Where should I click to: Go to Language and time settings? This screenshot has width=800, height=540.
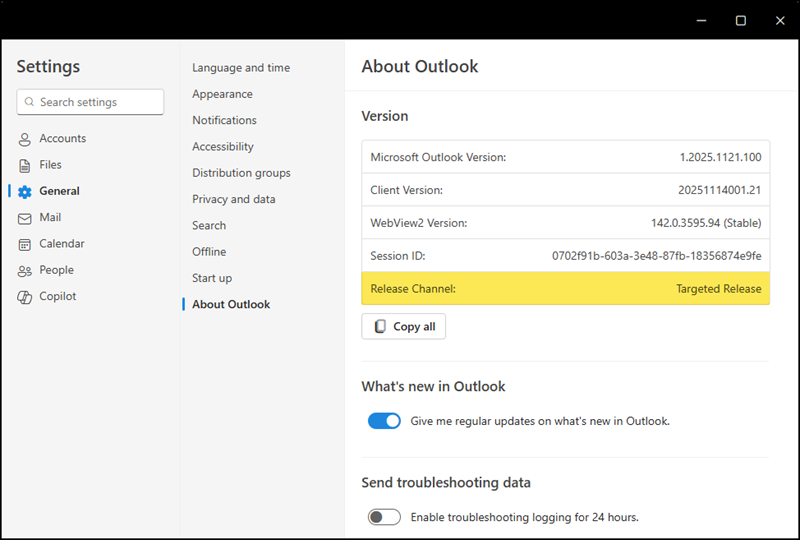click(x=241, y=68)
